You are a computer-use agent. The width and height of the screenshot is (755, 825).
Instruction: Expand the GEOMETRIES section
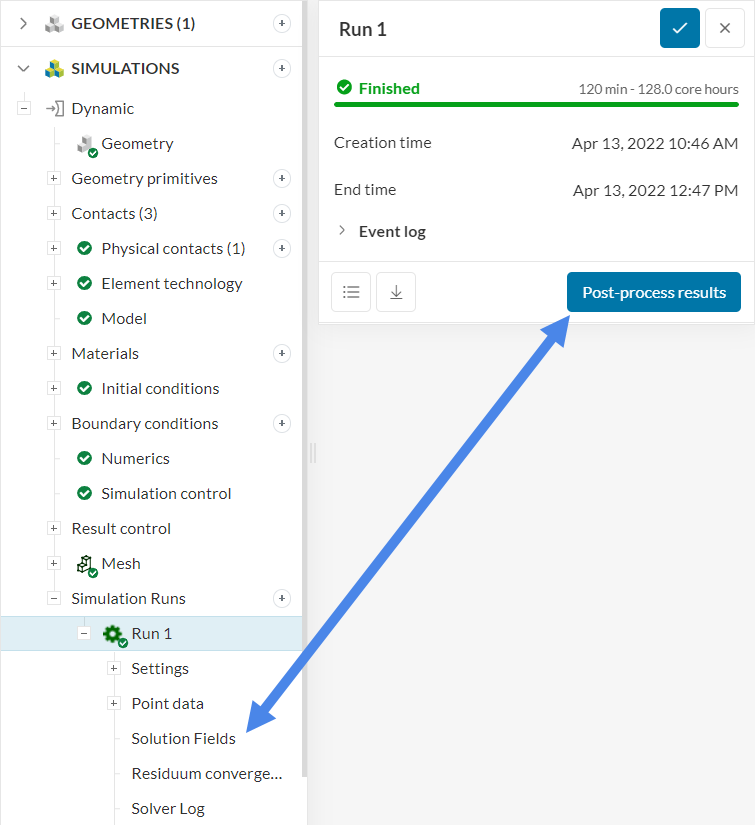[x=23, y=23]
